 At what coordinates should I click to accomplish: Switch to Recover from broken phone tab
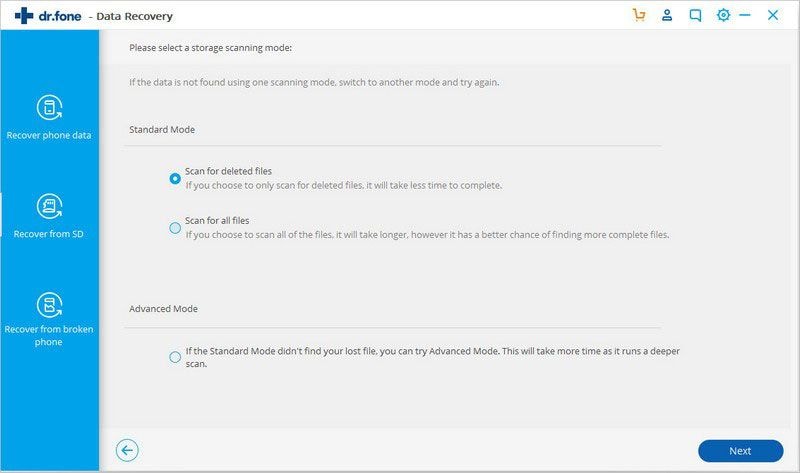(49, 335)
